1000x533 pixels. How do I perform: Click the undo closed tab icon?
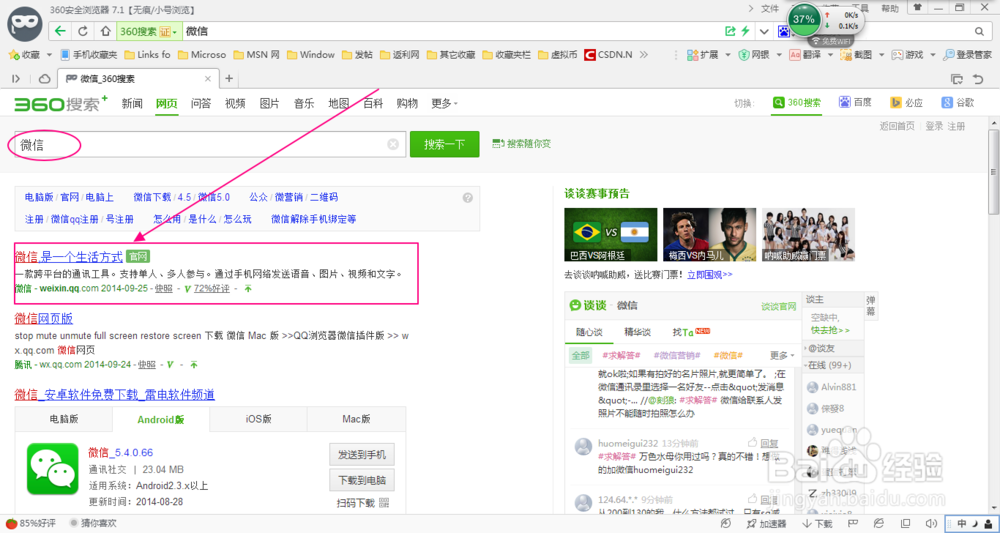click(x=978, y=79)
